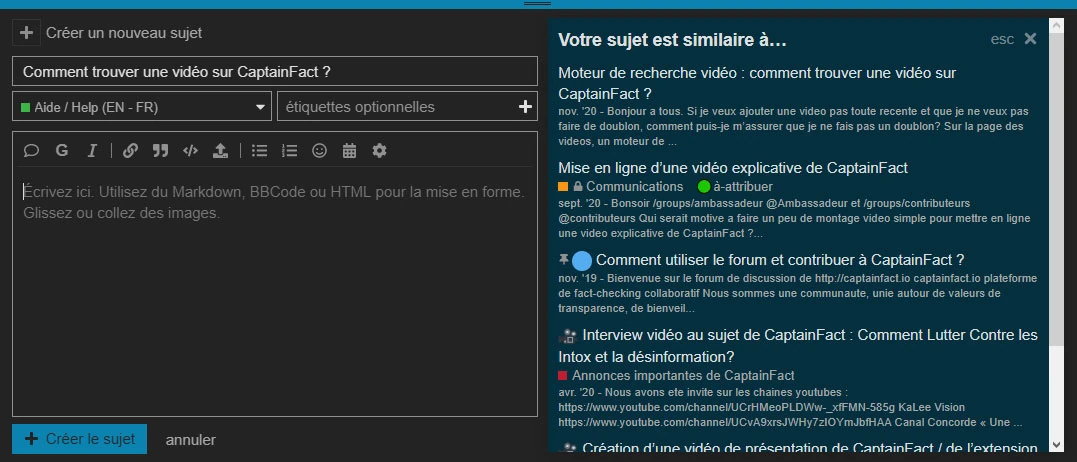Screen dimensions: 1077x462
Task: Click the Votre sujet est similaire à… heading
Action: [672, 40]
